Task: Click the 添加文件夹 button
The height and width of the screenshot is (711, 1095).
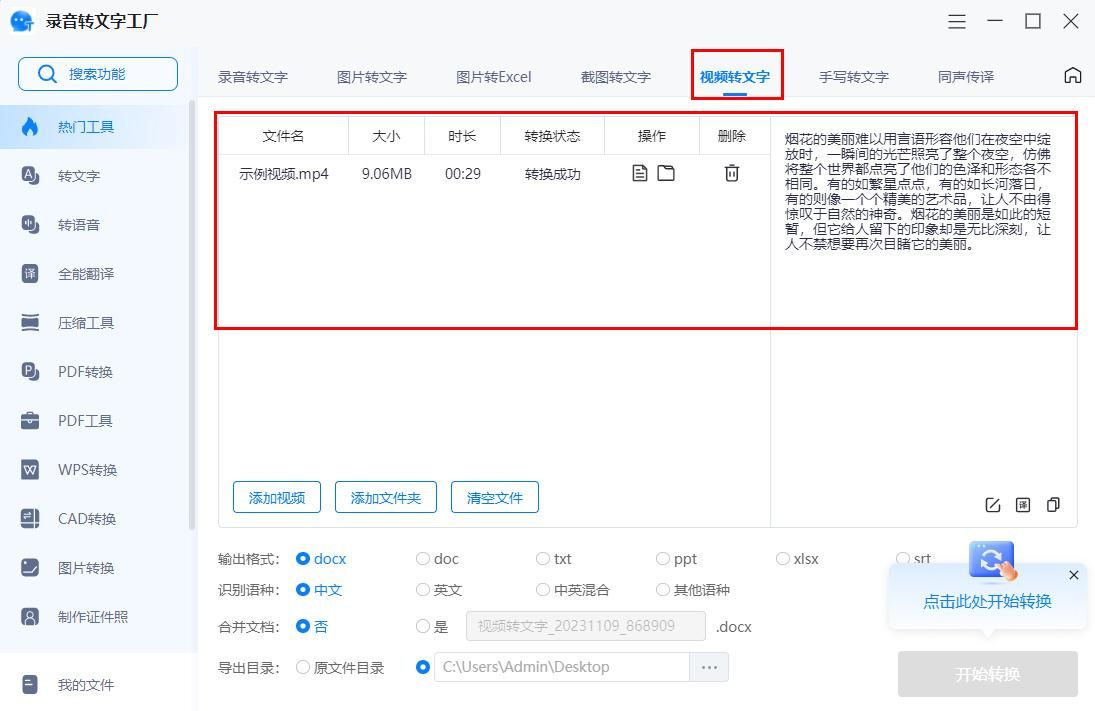Action: (x=385, y=497)
